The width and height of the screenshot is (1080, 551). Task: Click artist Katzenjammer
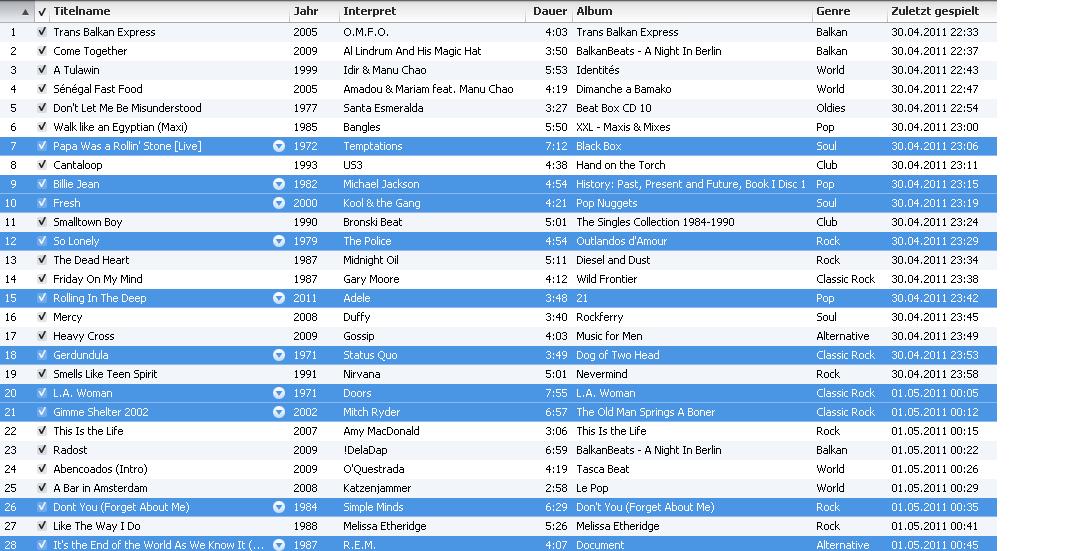coord(377,488)
